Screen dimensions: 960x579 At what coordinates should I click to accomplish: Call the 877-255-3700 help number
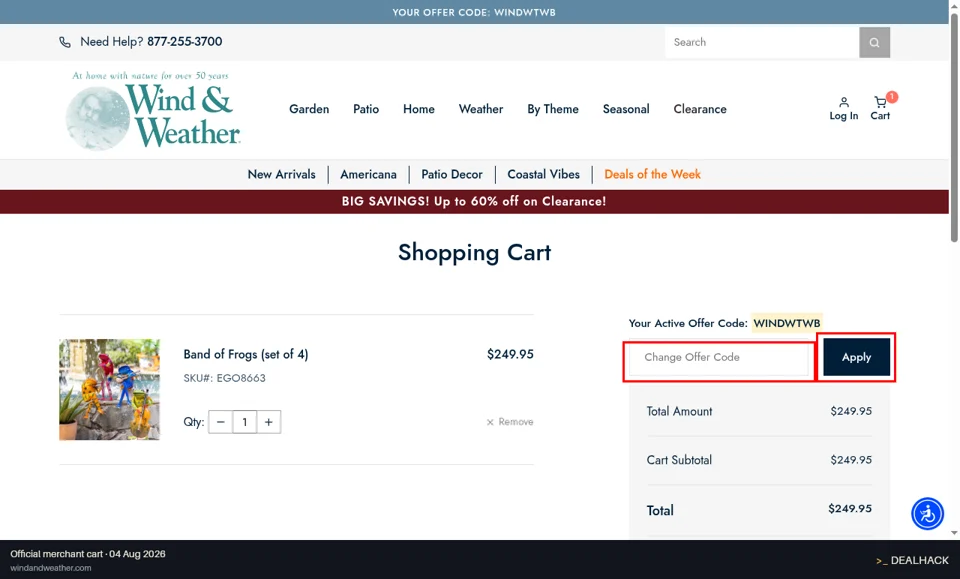[x=184, y=42]
